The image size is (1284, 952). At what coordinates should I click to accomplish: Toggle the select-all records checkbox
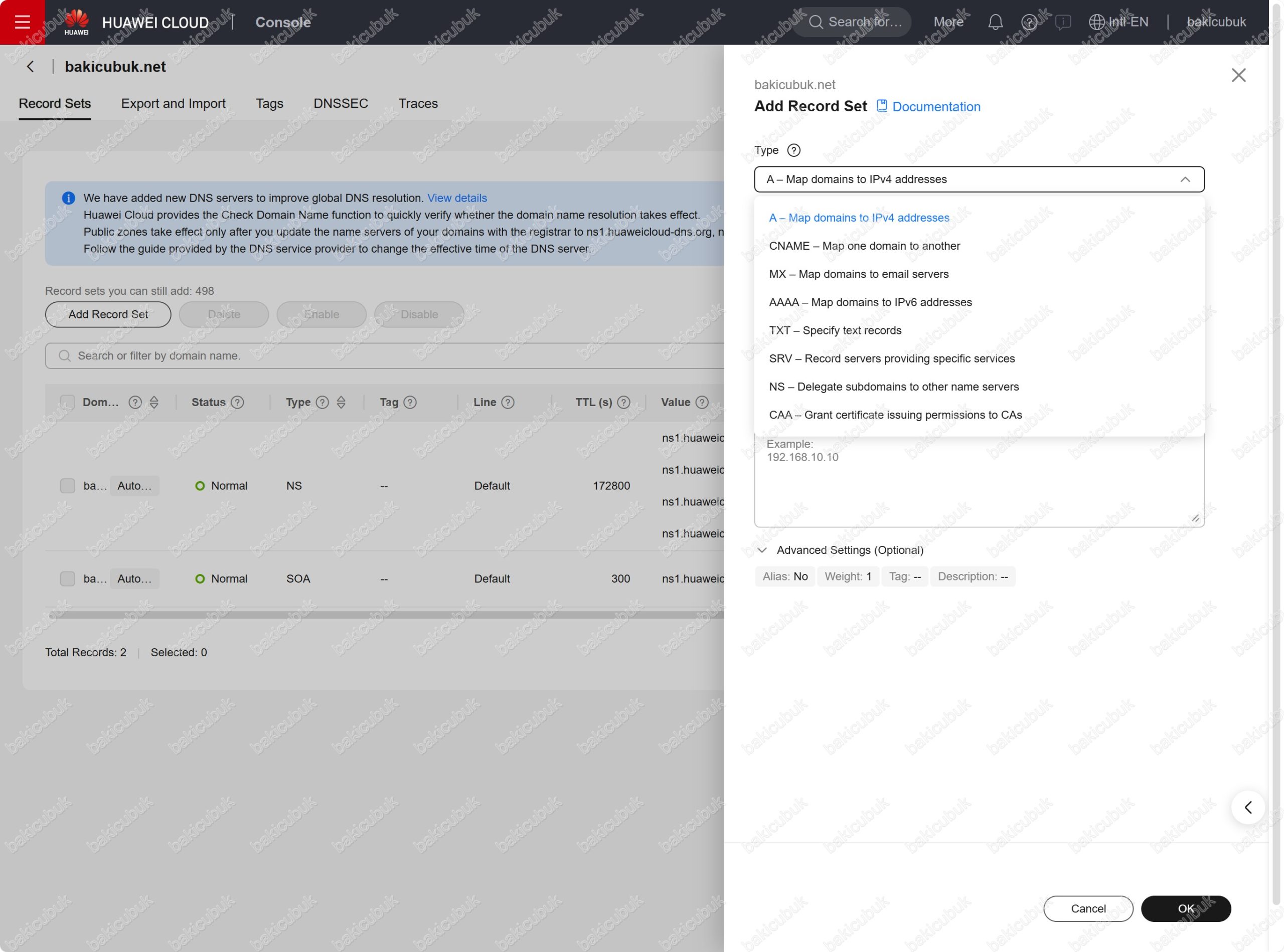tap(67, 402)
